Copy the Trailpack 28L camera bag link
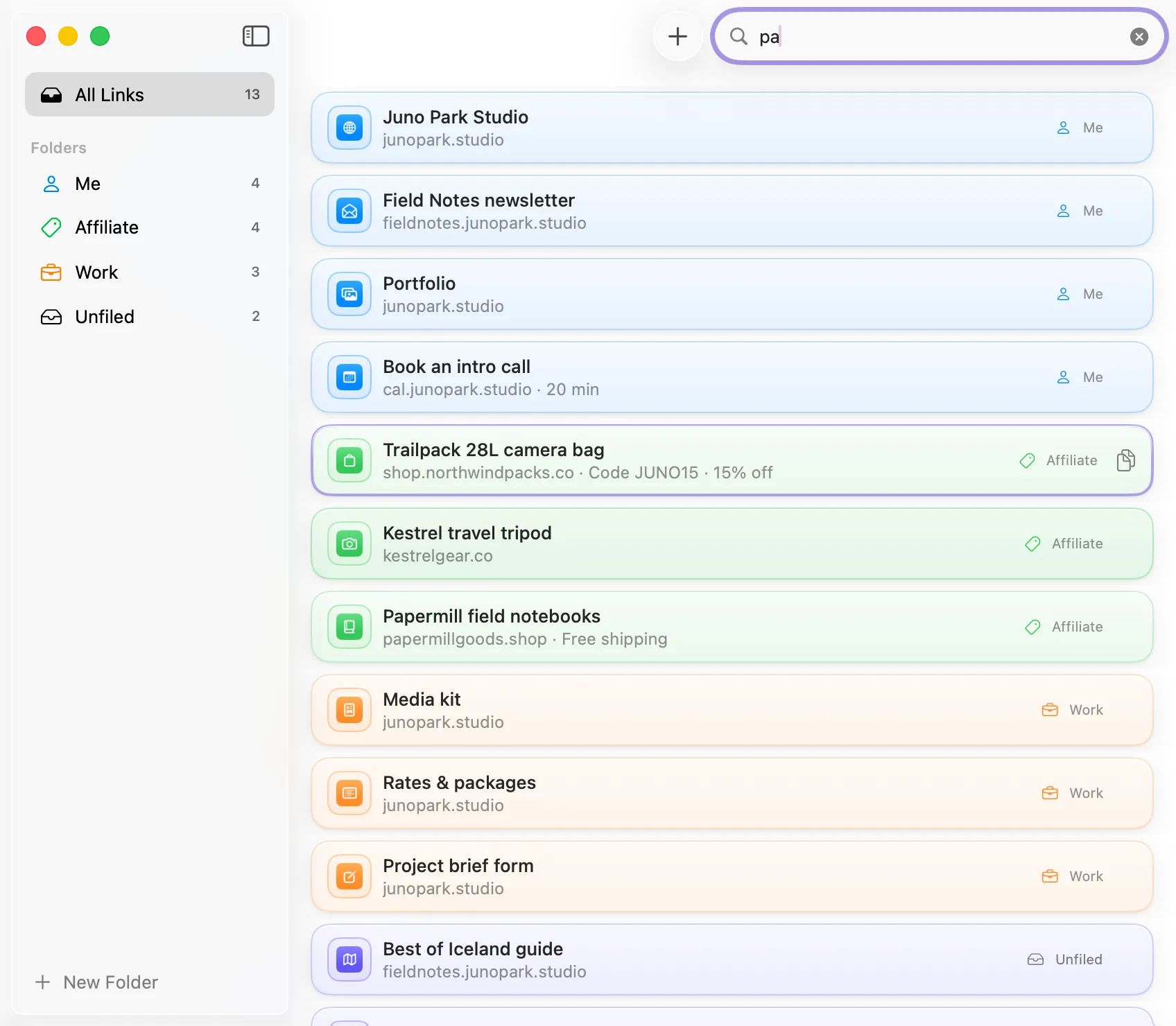Image resolution: width=1176 pixels, height=1026 pixels. point(1126,460)
